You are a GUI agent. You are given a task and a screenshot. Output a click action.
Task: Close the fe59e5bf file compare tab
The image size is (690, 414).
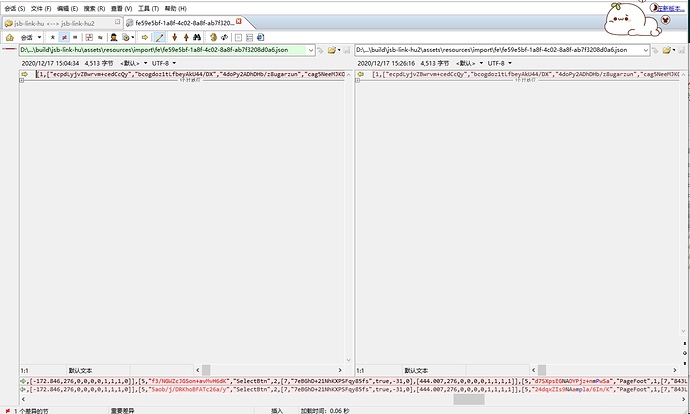(x=239, y=21)
